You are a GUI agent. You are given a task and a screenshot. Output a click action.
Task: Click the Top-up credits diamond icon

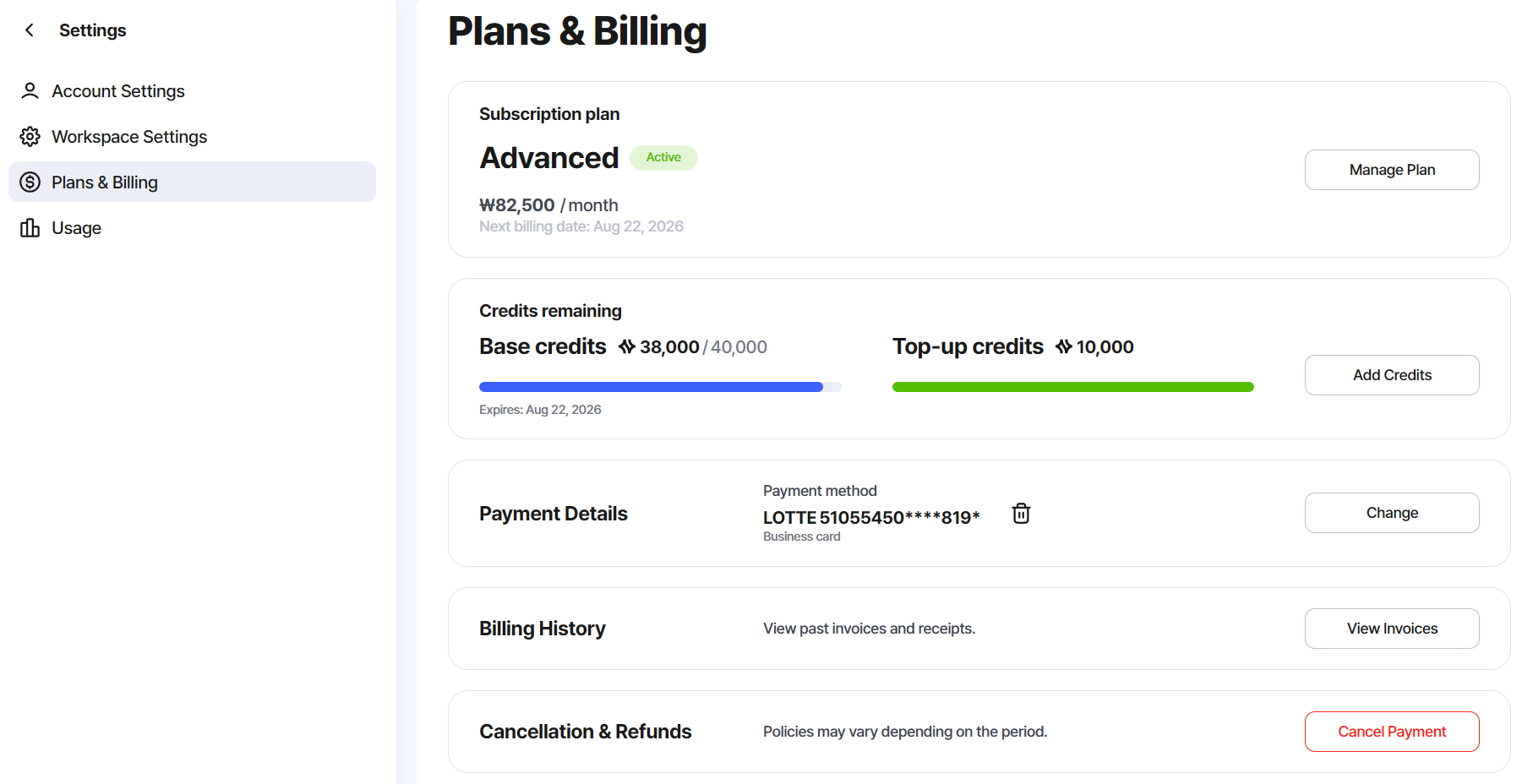[x=1064, y=346]
